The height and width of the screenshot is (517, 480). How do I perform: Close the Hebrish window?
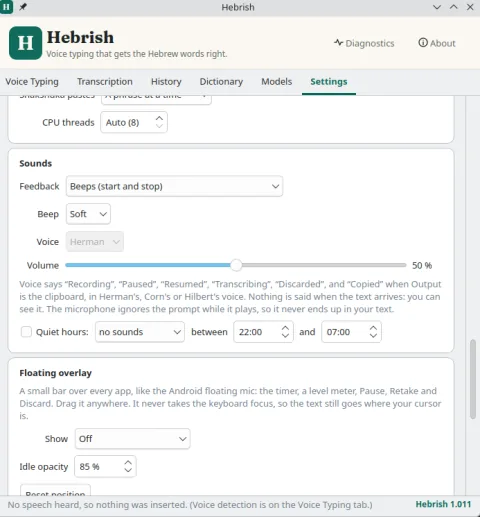tap(470, 7)
